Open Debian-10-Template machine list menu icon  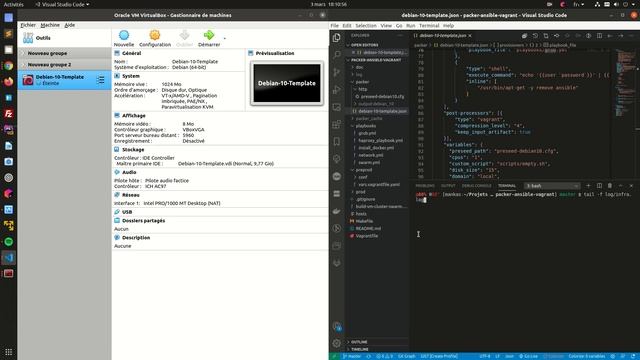(100, 80)
